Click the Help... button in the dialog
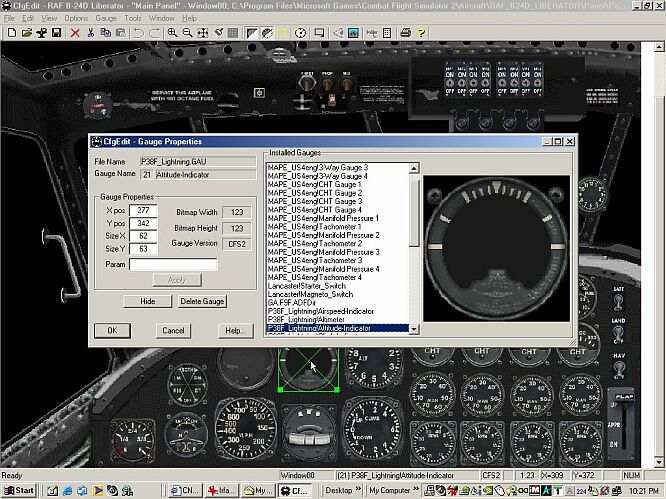Viewport: 666px width, 499px height. click(236, 330)
